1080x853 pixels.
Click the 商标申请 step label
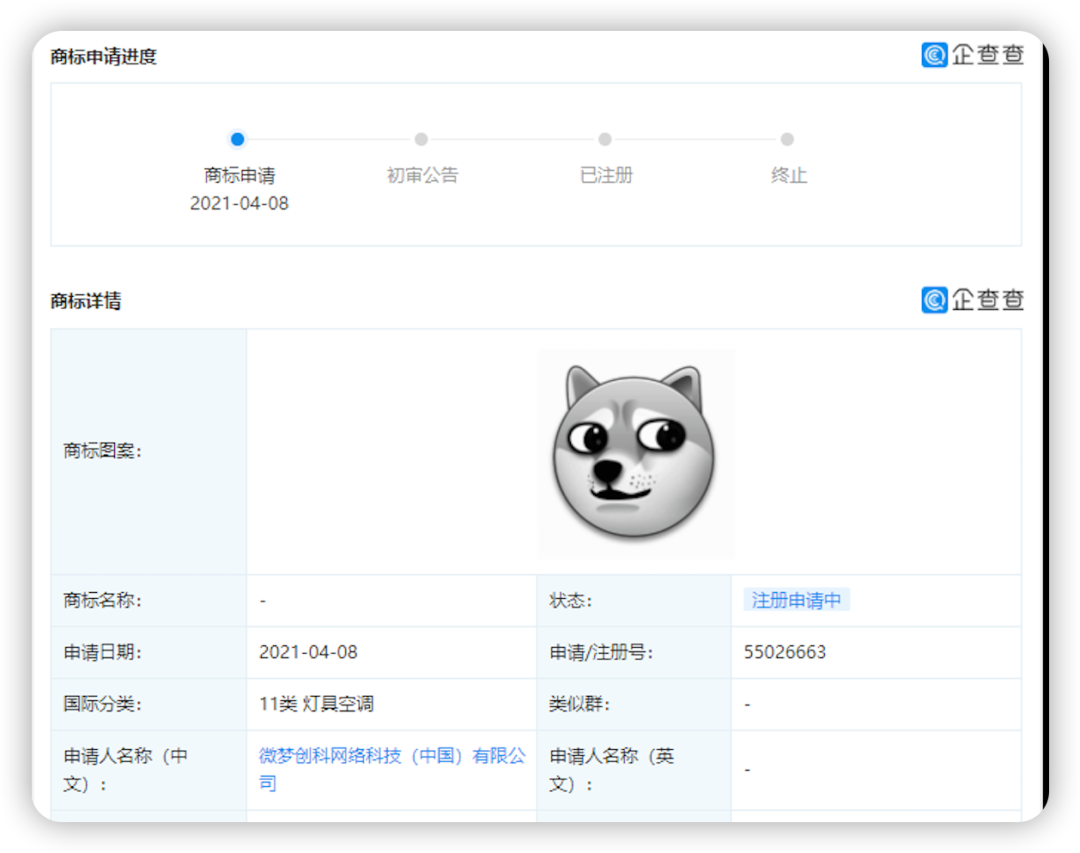(239, 175)
